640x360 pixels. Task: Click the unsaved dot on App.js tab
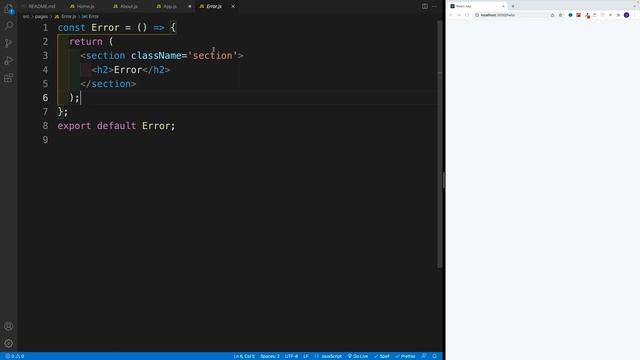pyautogui.click(x=190, y=6)
